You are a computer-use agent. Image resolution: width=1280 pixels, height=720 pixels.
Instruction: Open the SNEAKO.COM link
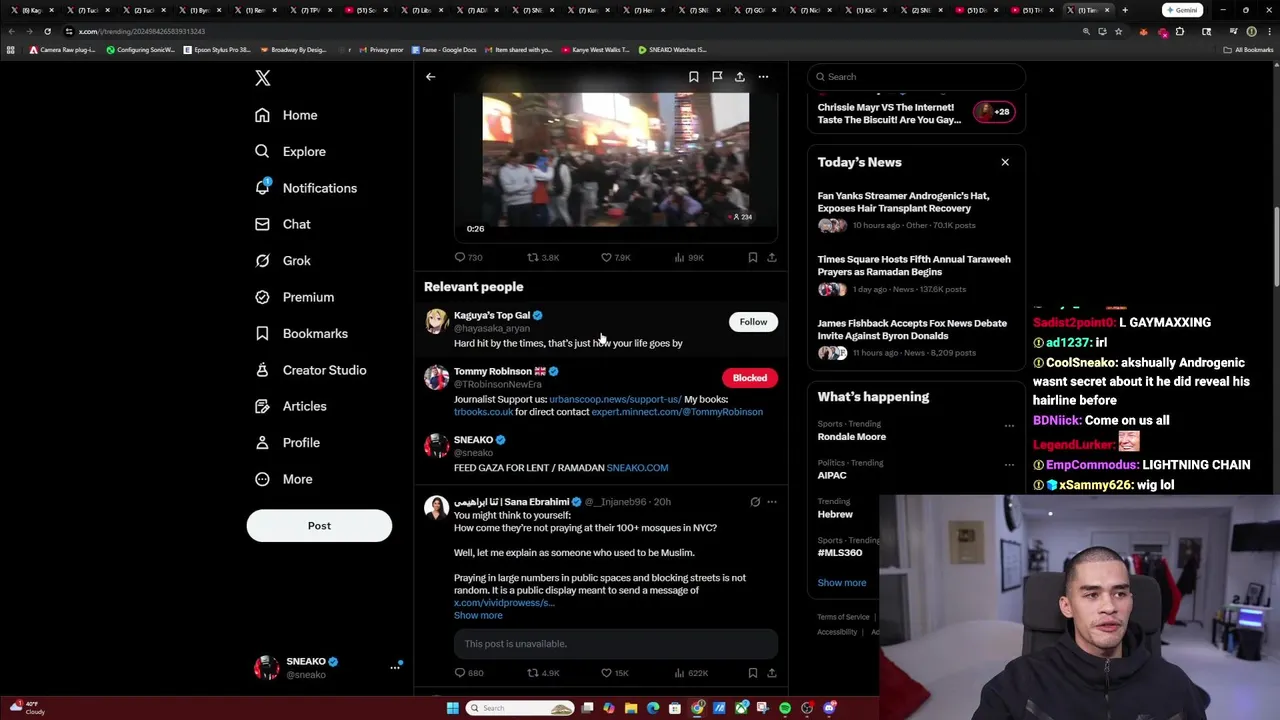pos(637,468)
